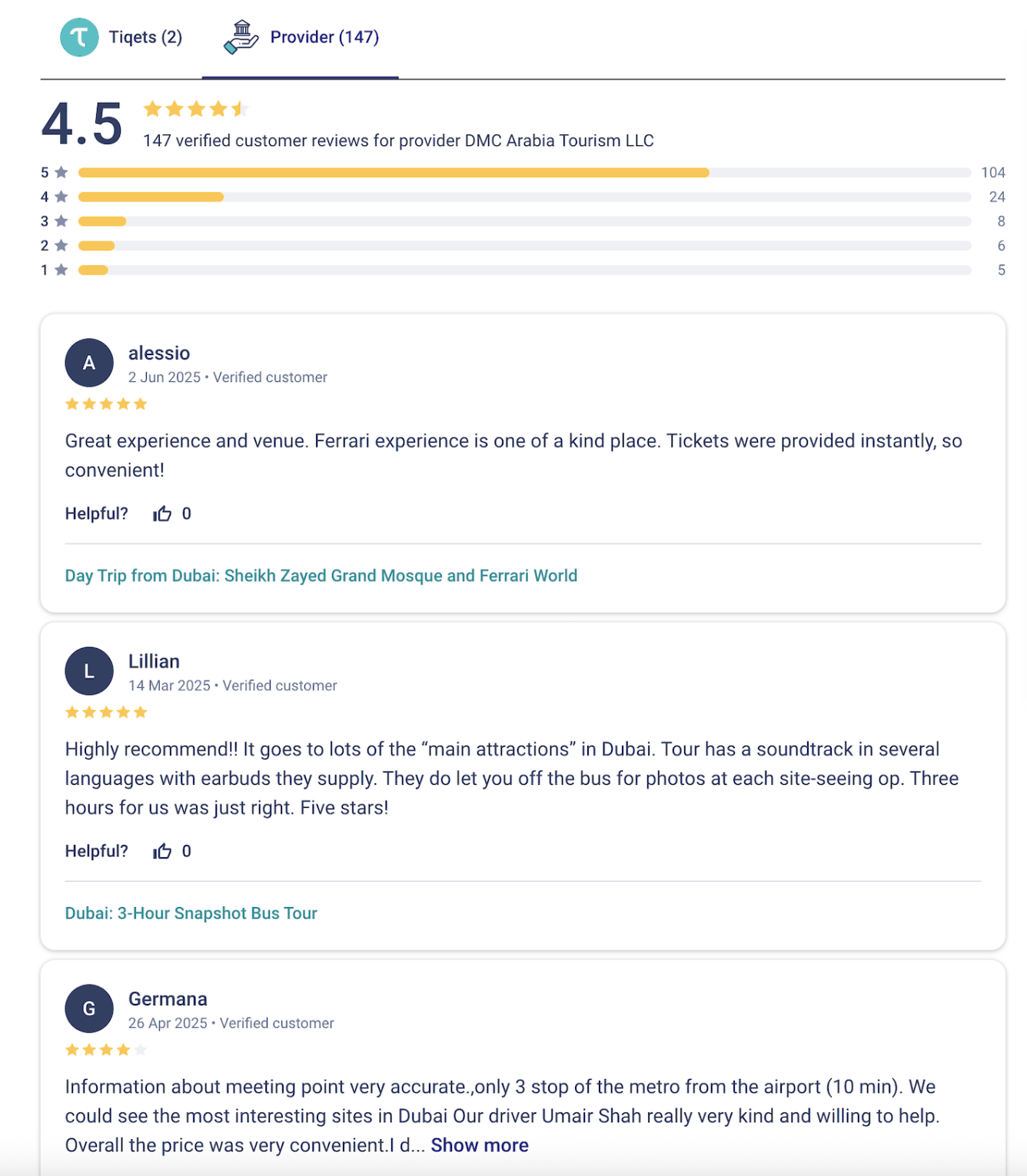Click thumbs-up icon on Lillian's review

pyautogui.click(x=162, y=851)
